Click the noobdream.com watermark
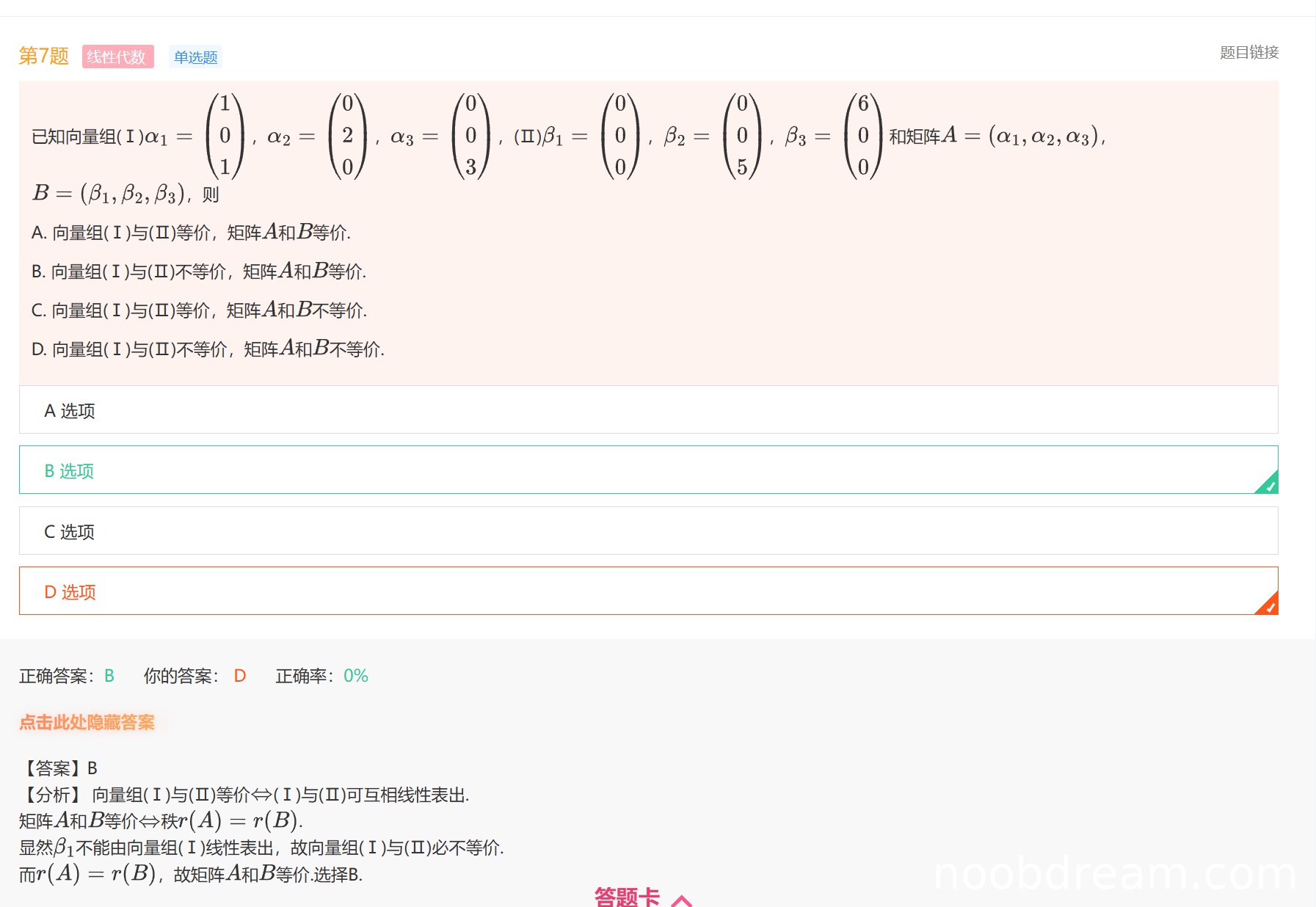Screen dimensions: 1316x907 click(x=1114, y=874)
